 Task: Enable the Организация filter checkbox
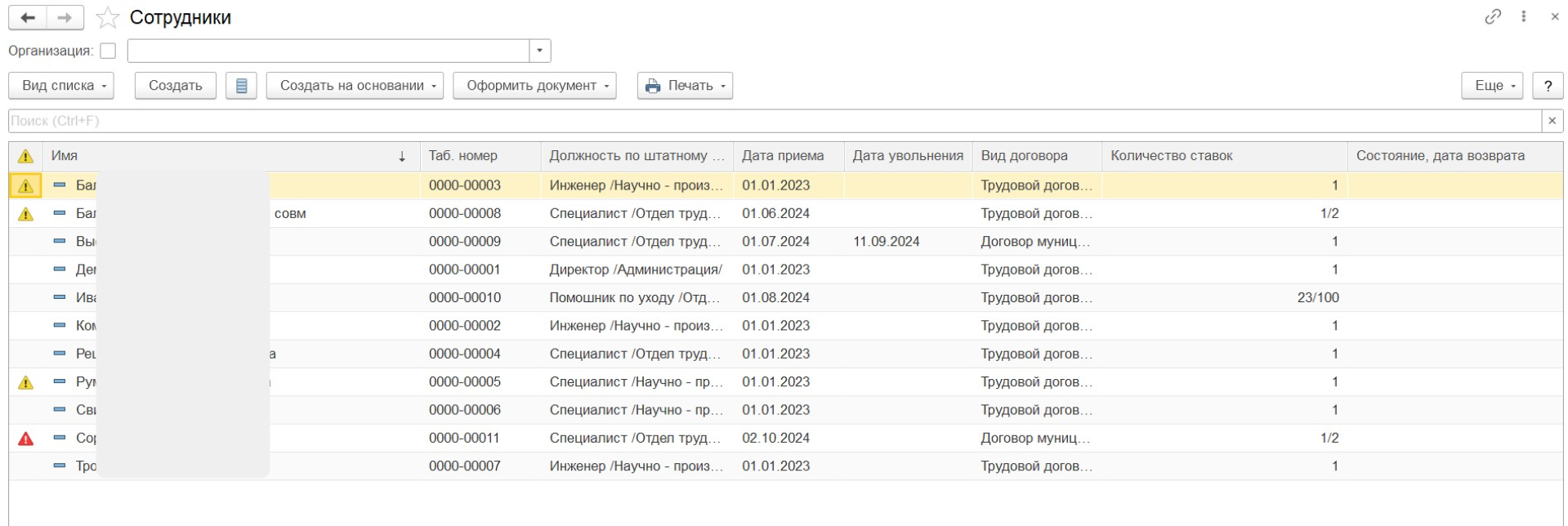click(x=108, y=51)
